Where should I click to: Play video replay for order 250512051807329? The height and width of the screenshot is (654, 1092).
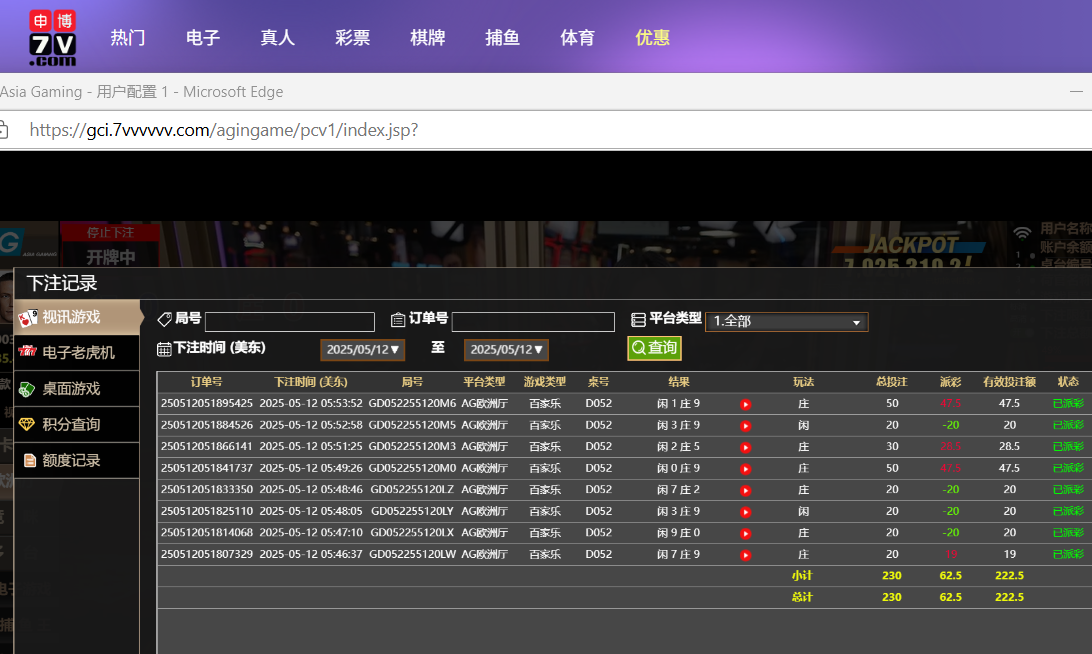(x=745, y=555)
